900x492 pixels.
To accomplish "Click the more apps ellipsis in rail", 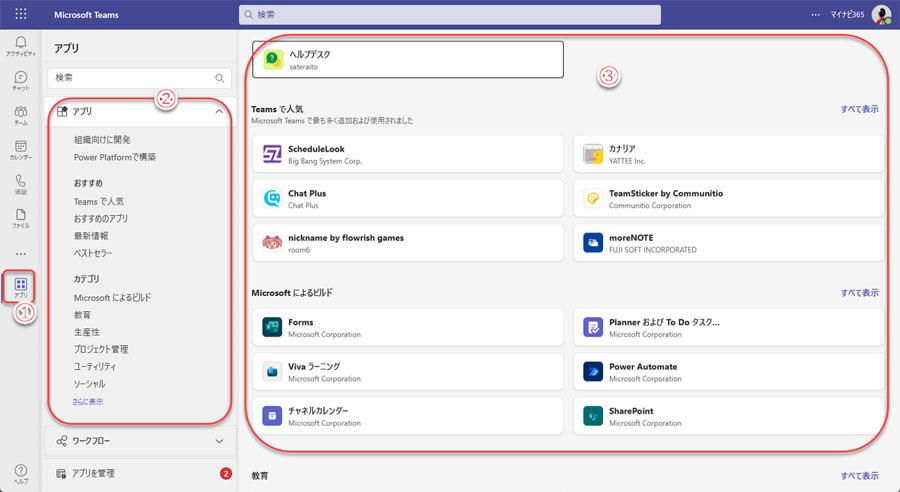I will click(x=21, y=254).
